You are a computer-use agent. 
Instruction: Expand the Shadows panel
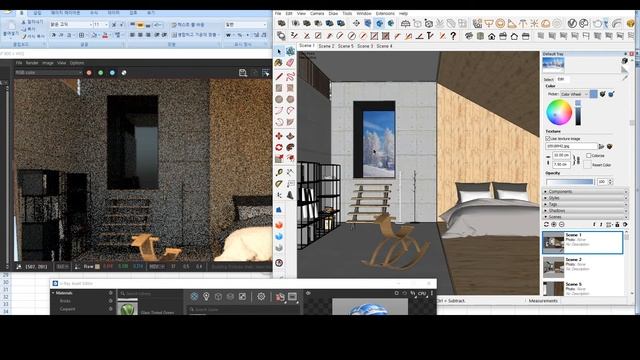pos(584,211)
